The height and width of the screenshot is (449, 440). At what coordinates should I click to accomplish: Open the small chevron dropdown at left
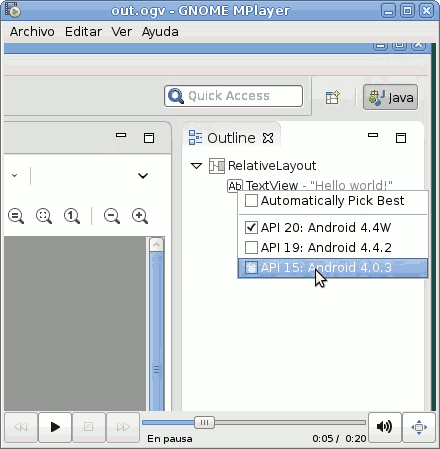click(x=14, y=175)
